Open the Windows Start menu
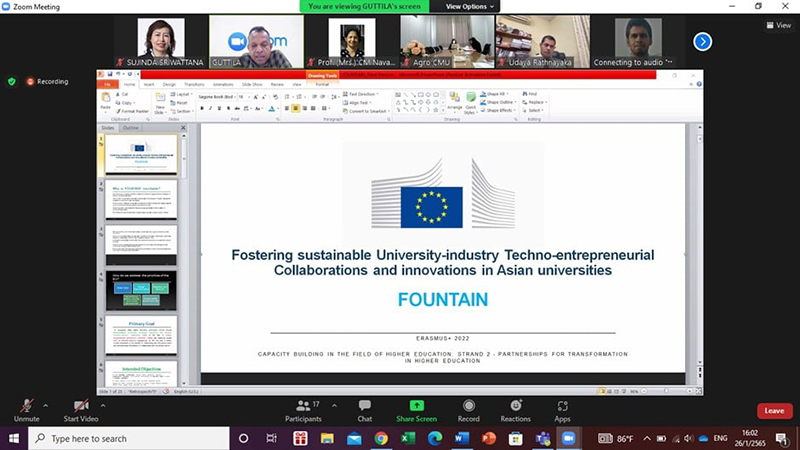Image resolution: width=800 pixels, height=450 pixels. [14, 438]
